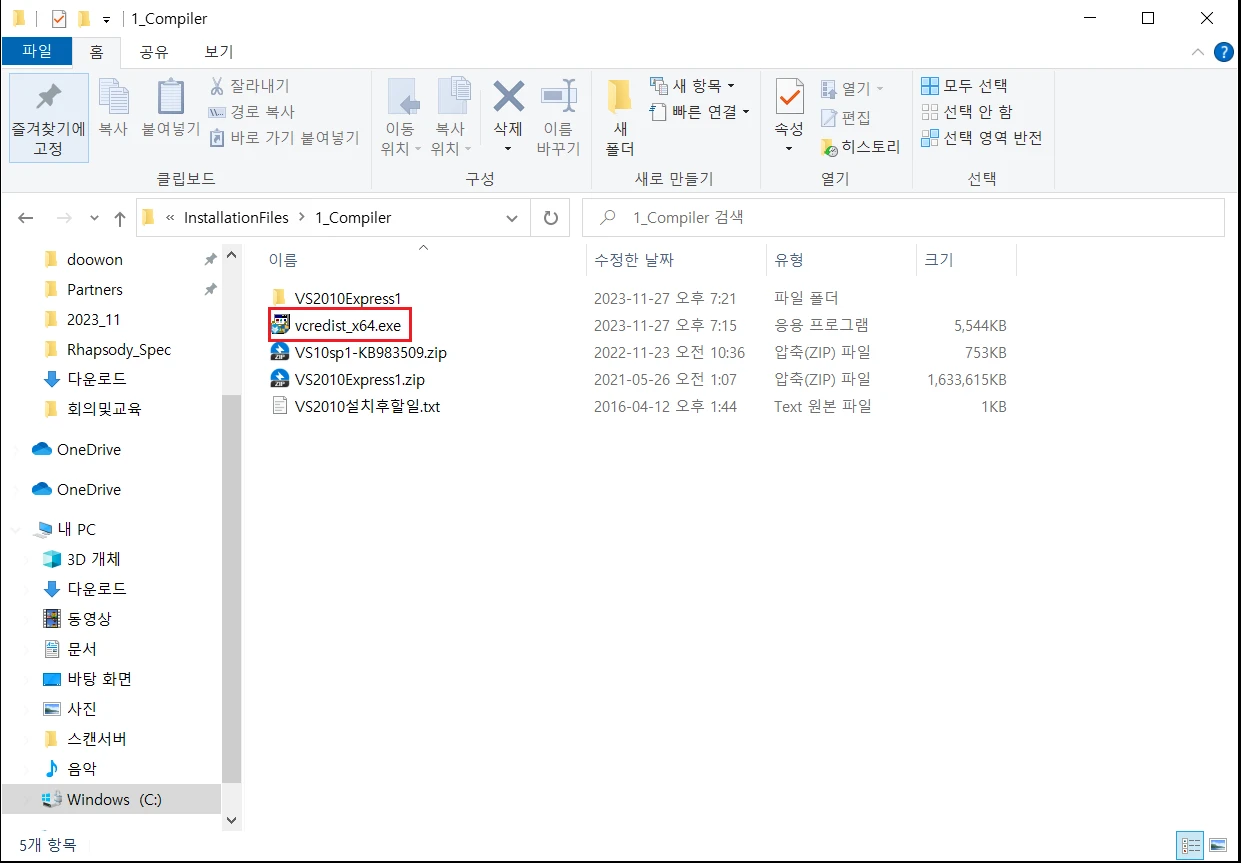1241x863 pixels.
Task: Open the ribbon help question mark icon
Action: coord(1223,52)
